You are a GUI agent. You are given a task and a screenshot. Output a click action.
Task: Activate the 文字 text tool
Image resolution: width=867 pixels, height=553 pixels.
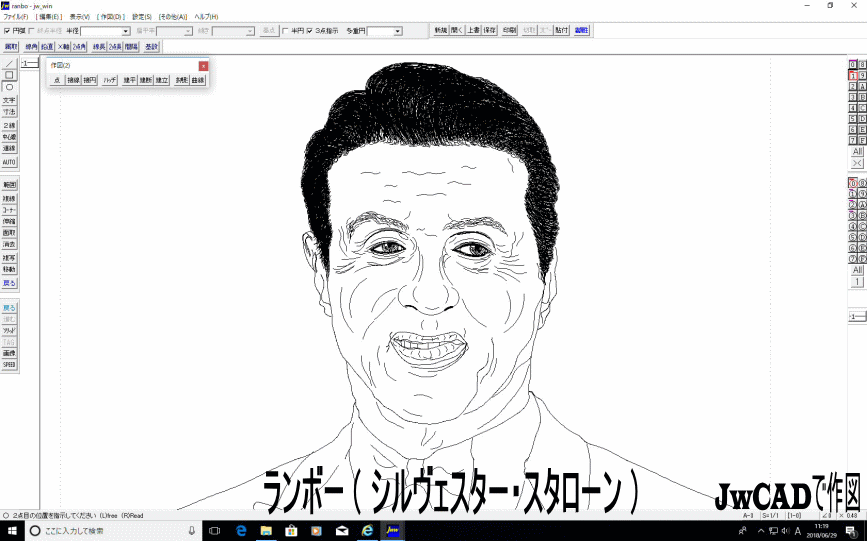pyautogui.click(x=9, y=100)
